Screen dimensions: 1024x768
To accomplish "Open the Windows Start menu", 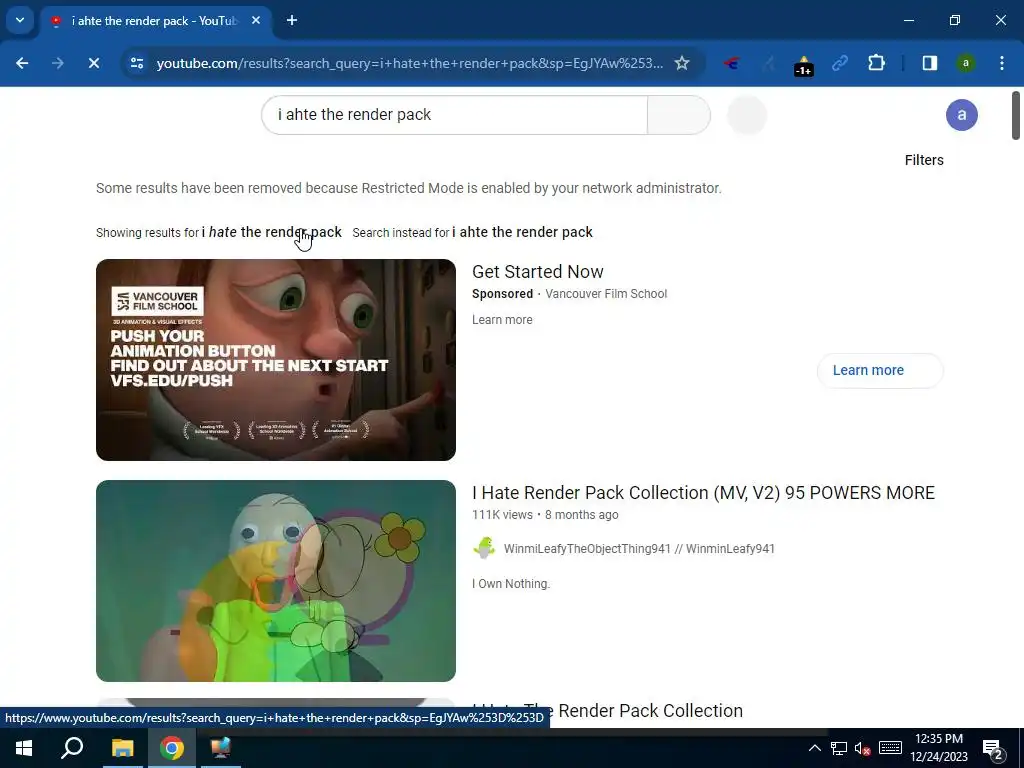I will [24, 748].
